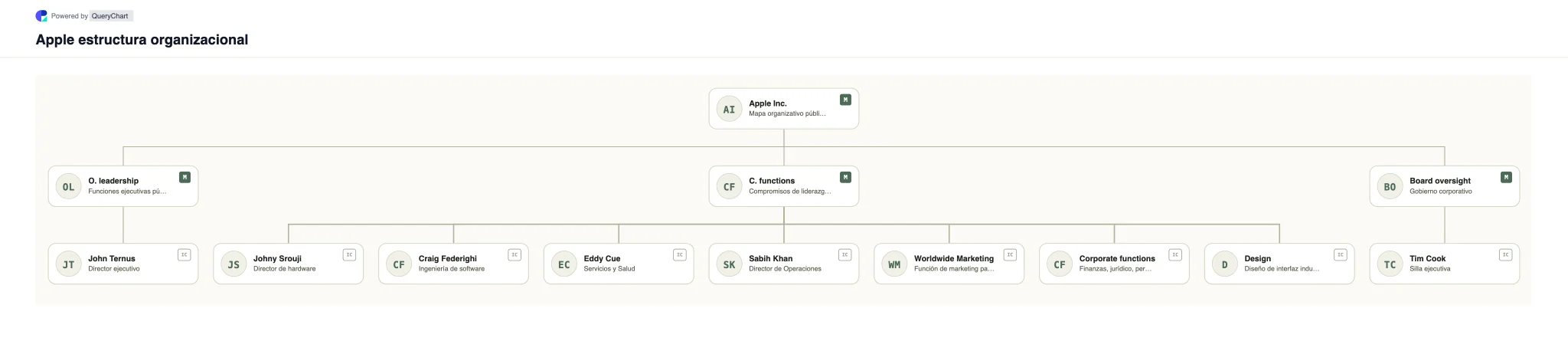Select the 'Craig Federighi' name
The height and width of the screenshot is (341, 1568).
448,258
